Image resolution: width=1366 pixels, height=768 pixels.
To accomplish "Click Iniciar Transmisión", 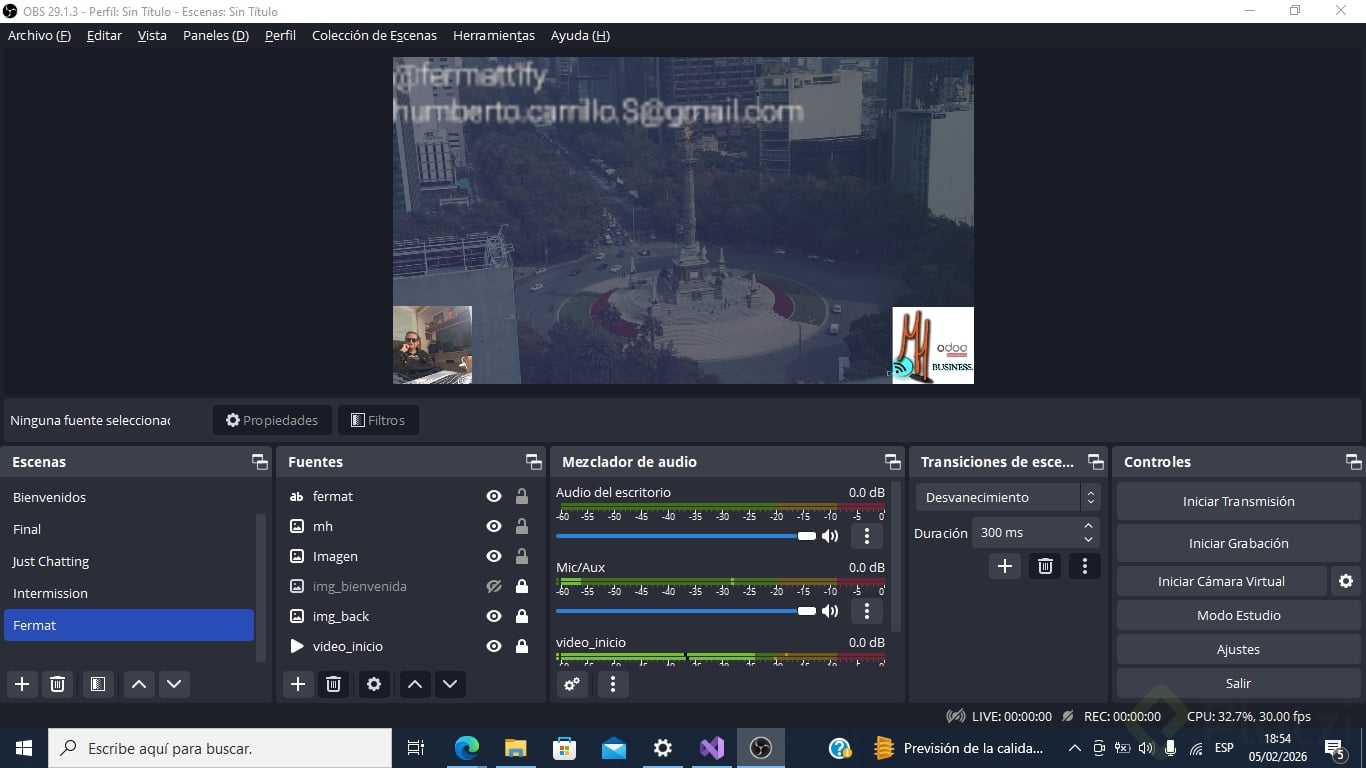I will pos(1239,501).
